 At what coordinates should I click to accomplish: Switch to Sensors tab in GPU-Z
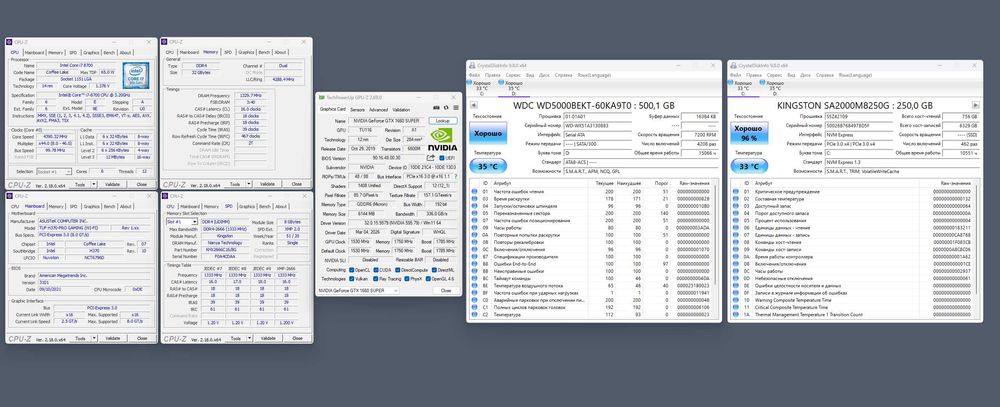coord(357,110)
